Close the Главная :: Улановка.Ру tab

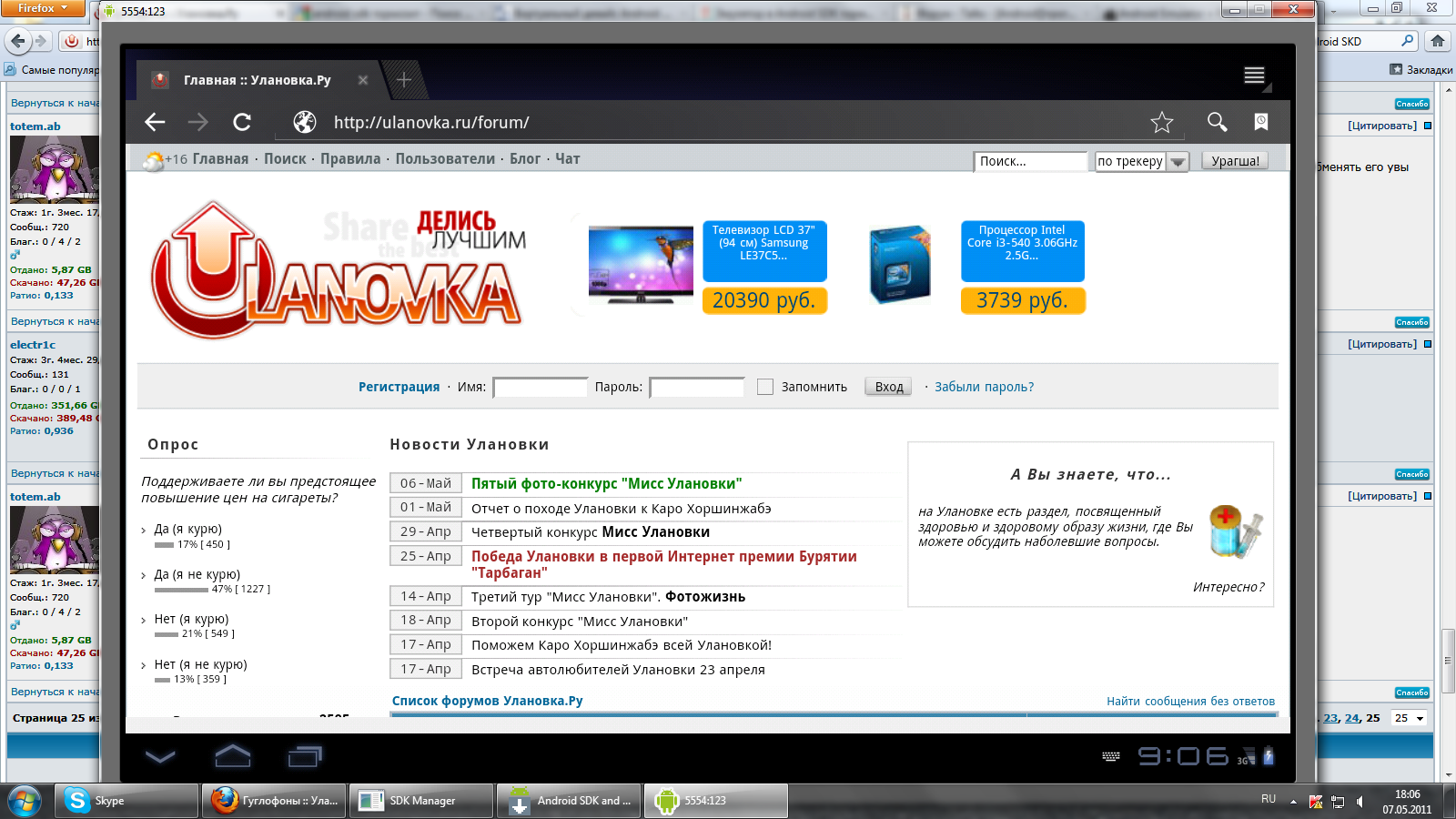click(x=363, y=80)
